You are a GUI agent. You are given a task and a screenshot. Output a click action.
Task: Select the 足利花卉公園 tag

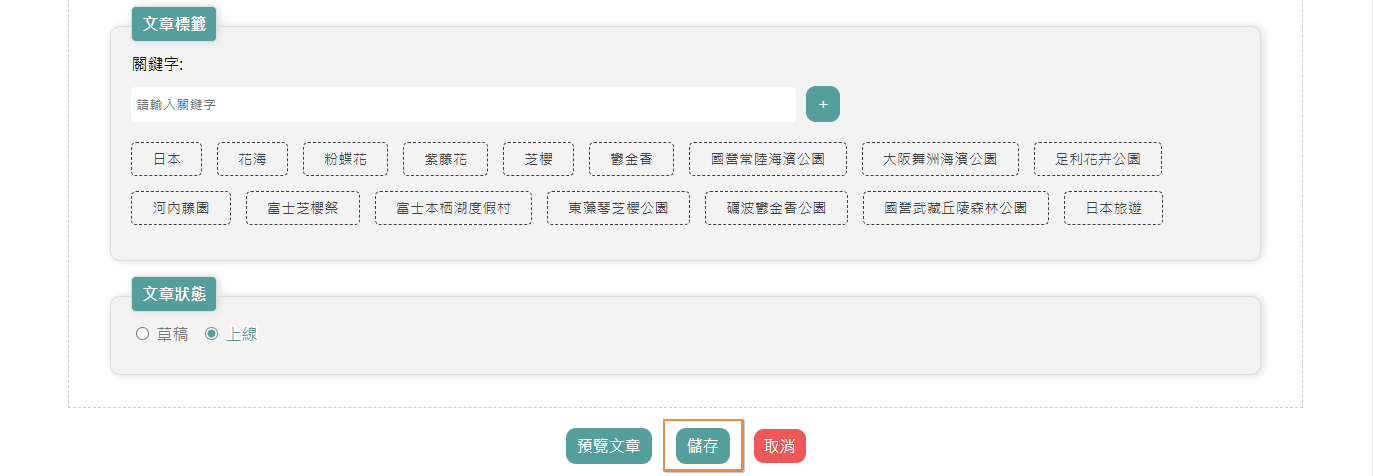tap(1097, 159)
